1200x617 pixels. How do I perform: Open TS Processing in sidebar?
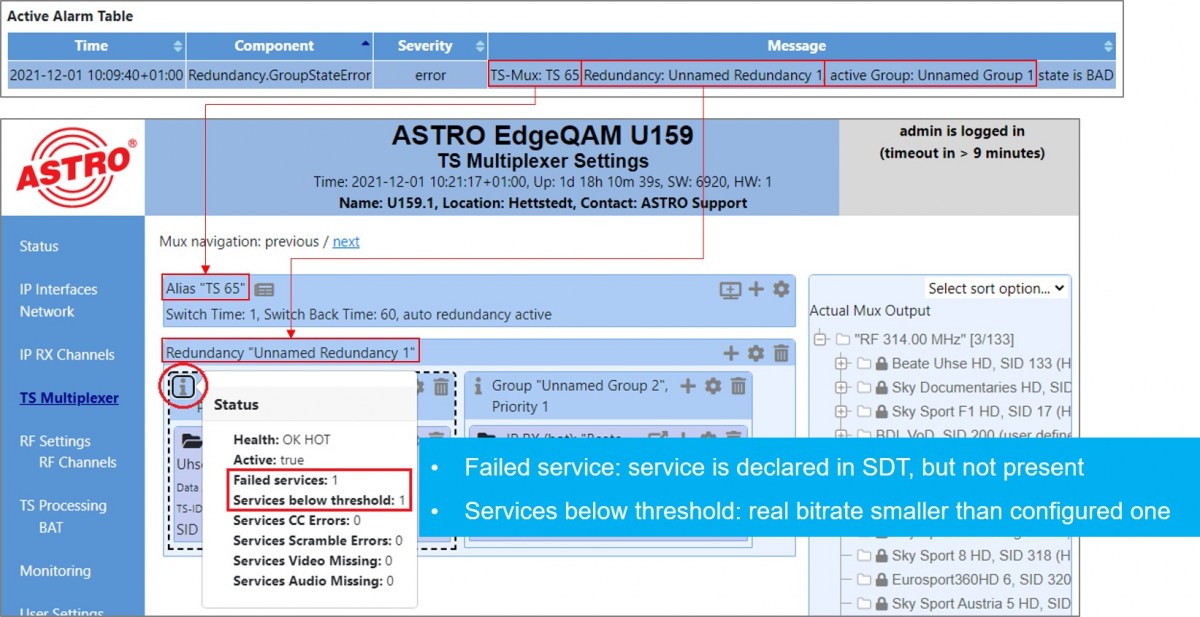tap(63, 505)
